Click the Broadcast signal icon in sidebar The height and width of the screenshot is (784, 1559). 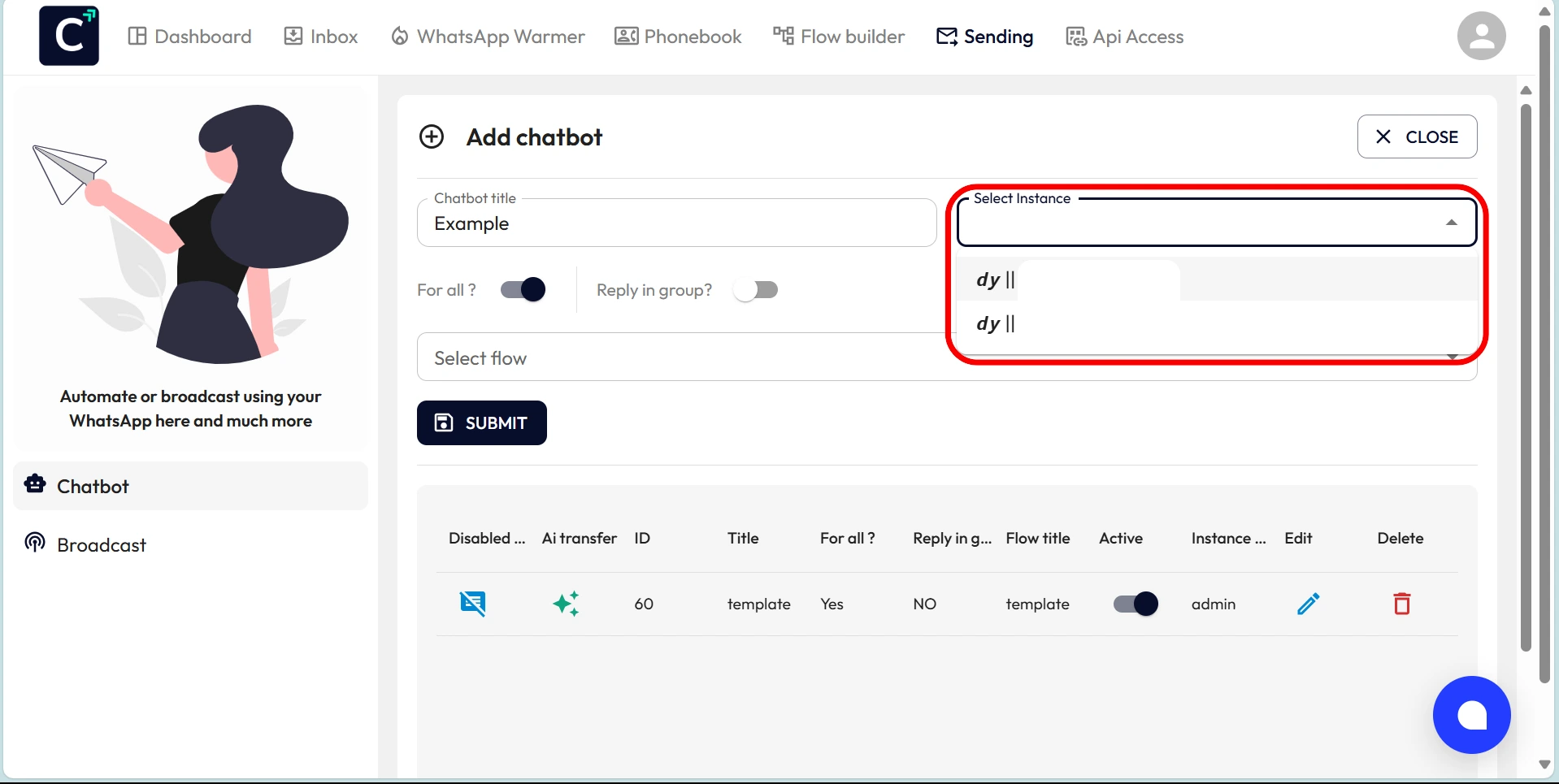coord(35,543)
